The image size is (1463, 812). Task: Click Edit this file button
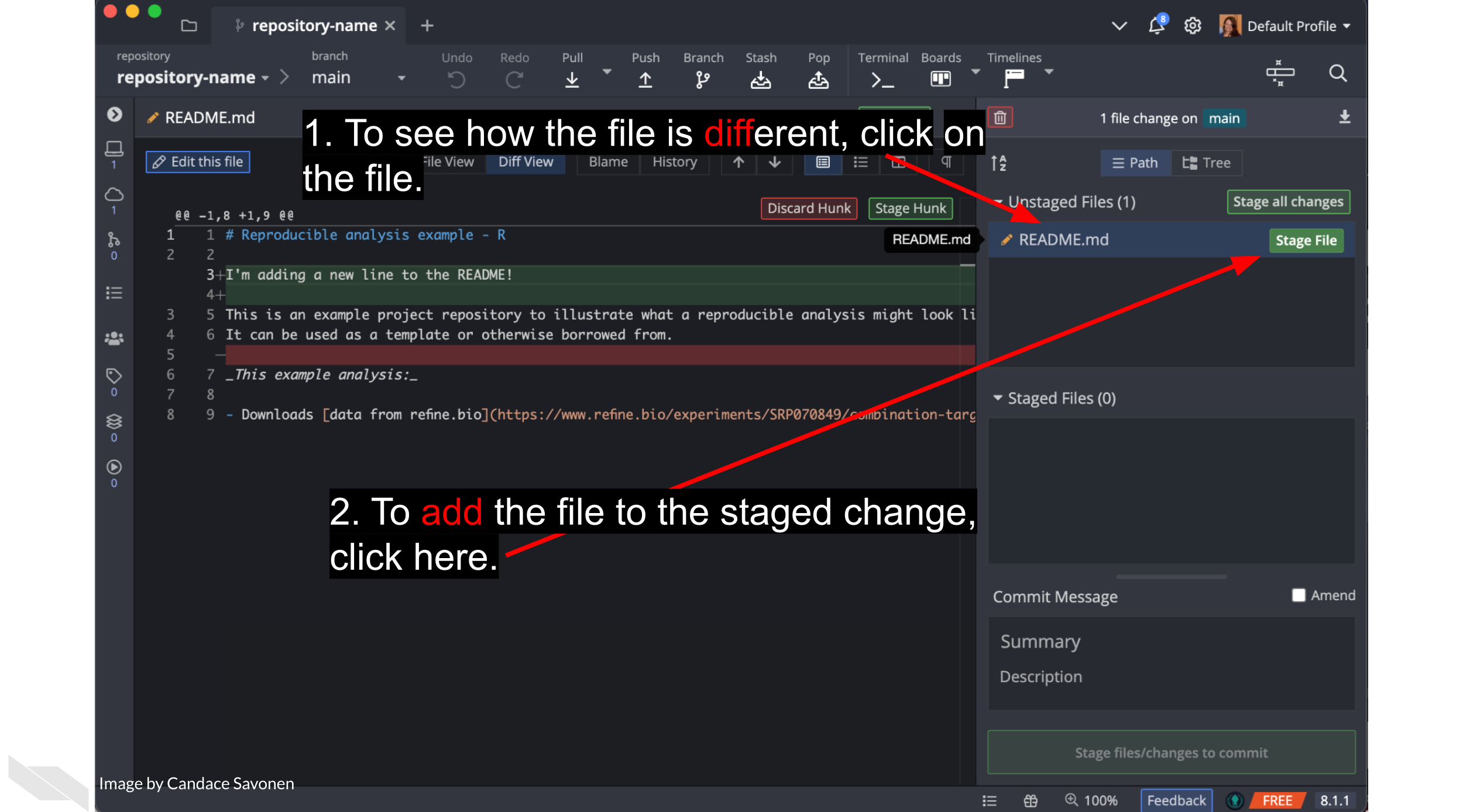pos(198,162)
